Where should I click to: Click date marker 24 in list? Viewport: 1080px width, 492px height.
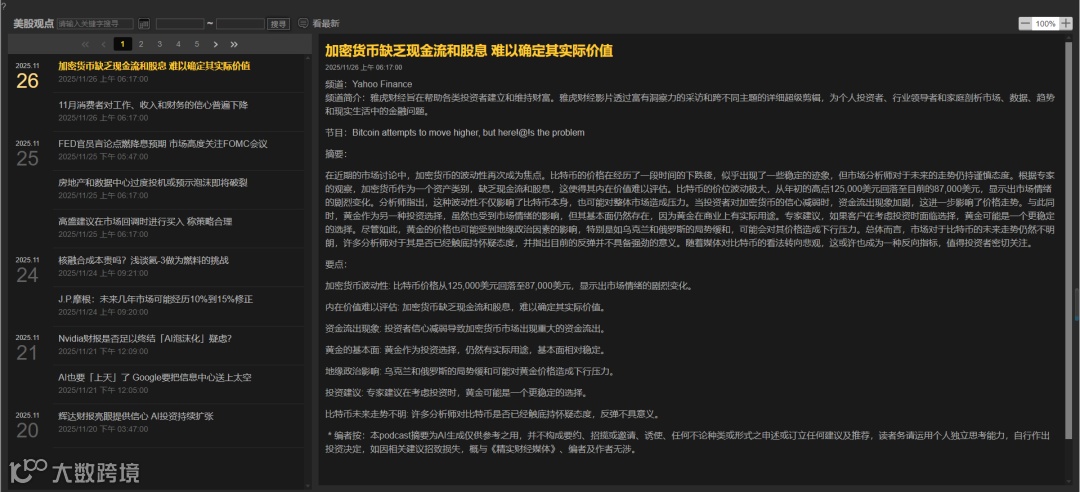coord(28,275)
